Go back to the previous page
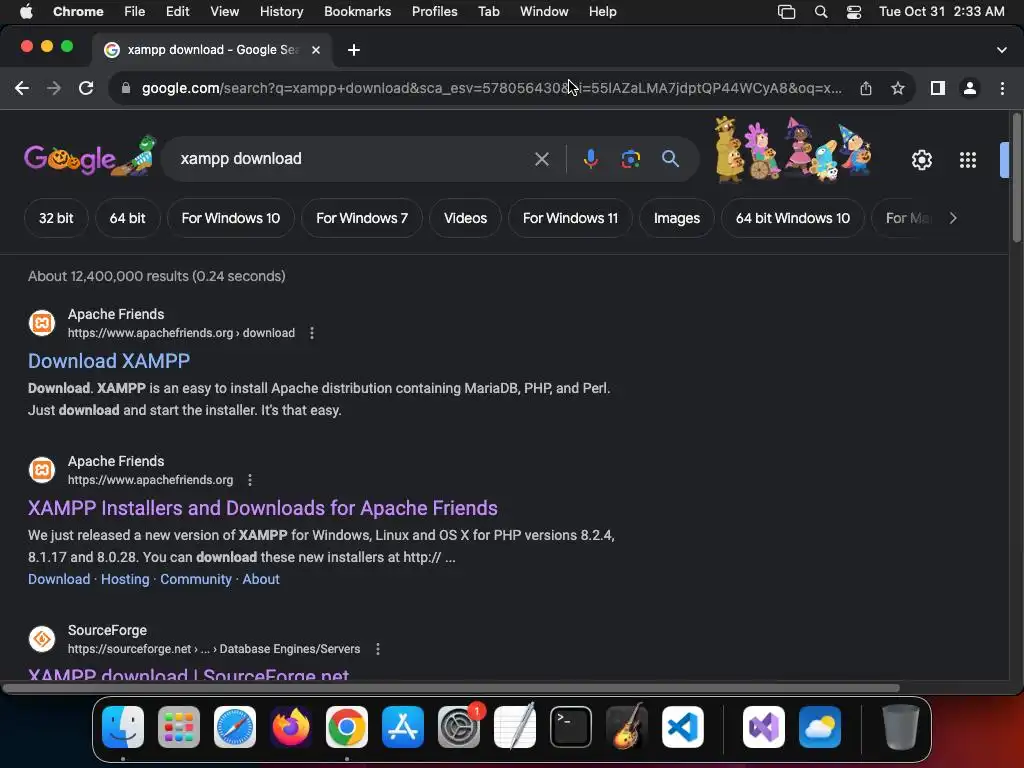This screenshot has height=768, width=1024. click(22, 88)
